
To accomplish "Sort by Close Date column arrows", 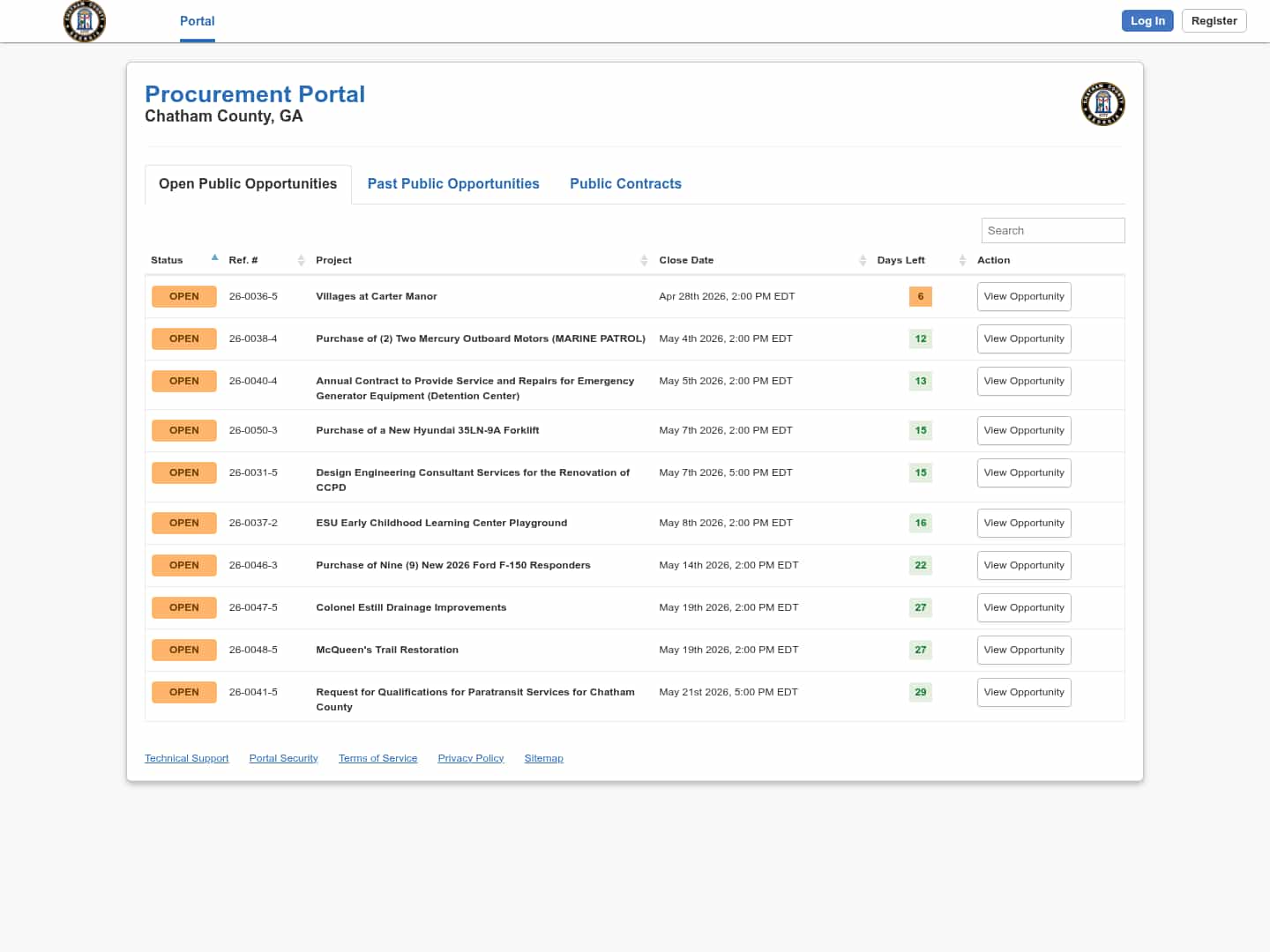I will (863, 260).
